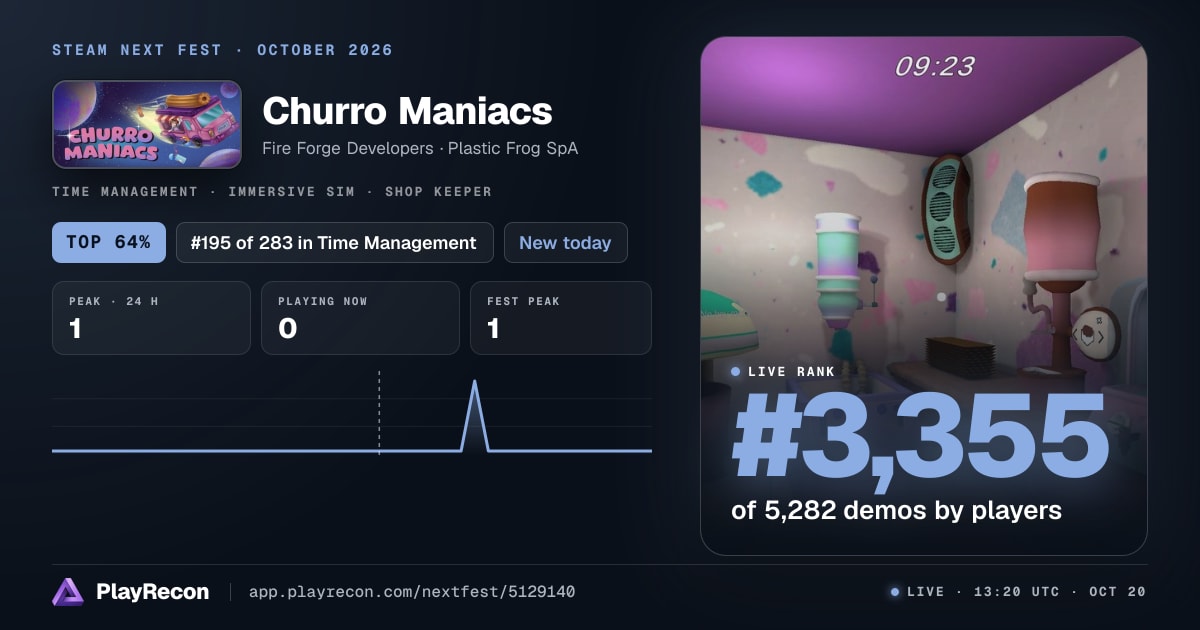Click the OCT 20 date in the footer
1200x630 pixels.
click(x=1117, y=592)
